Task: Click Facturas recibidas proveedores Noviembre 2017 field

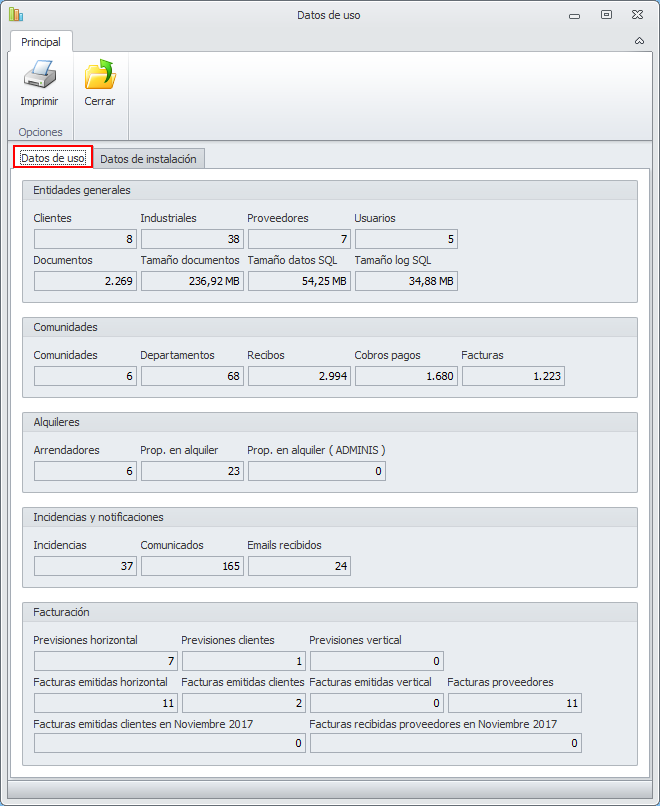Action: [x=446, y=743]
